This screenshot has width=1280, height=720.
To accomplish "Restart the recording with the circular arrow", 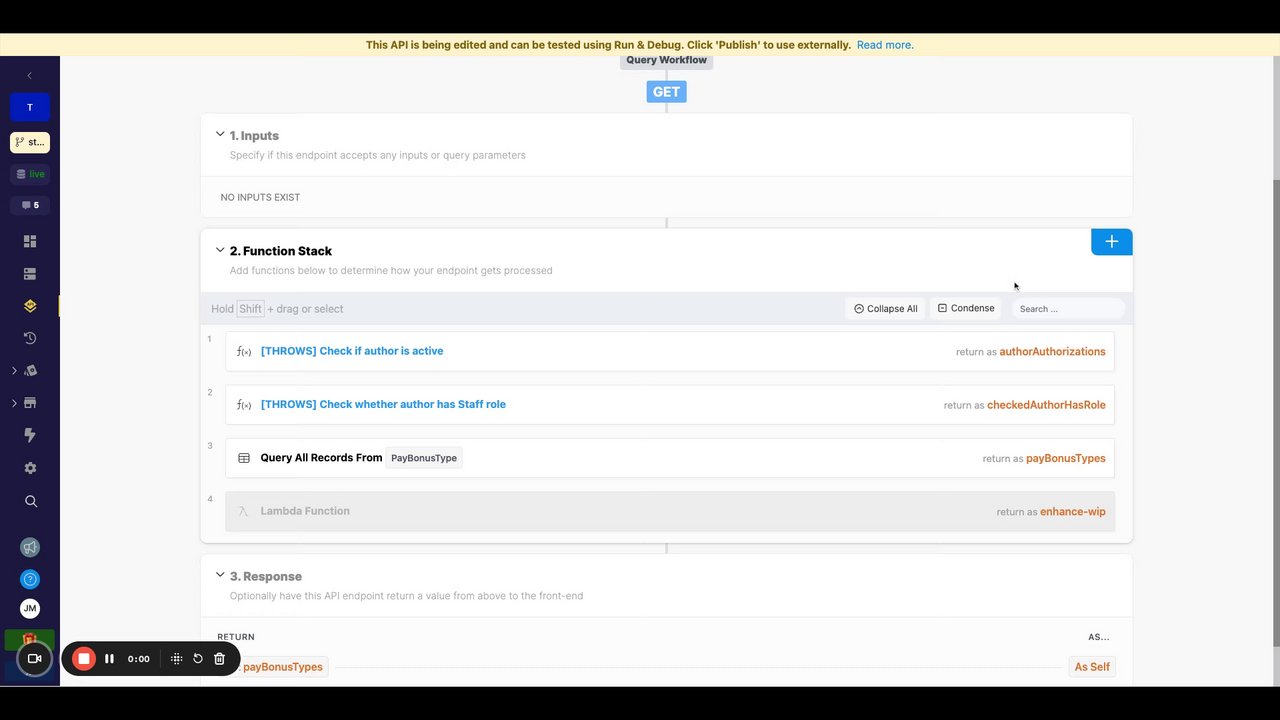I will click(198, 659).
